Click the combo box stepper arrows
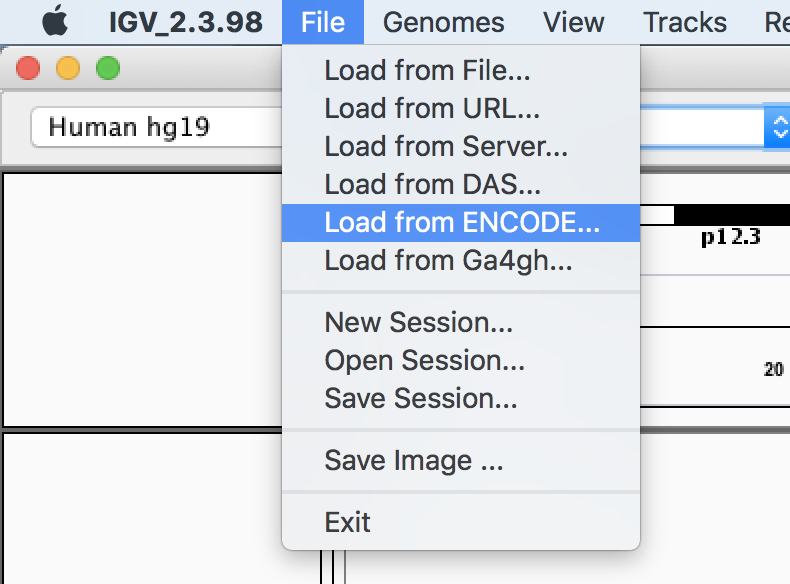This screenshot has width=790, height=584. 778,126
